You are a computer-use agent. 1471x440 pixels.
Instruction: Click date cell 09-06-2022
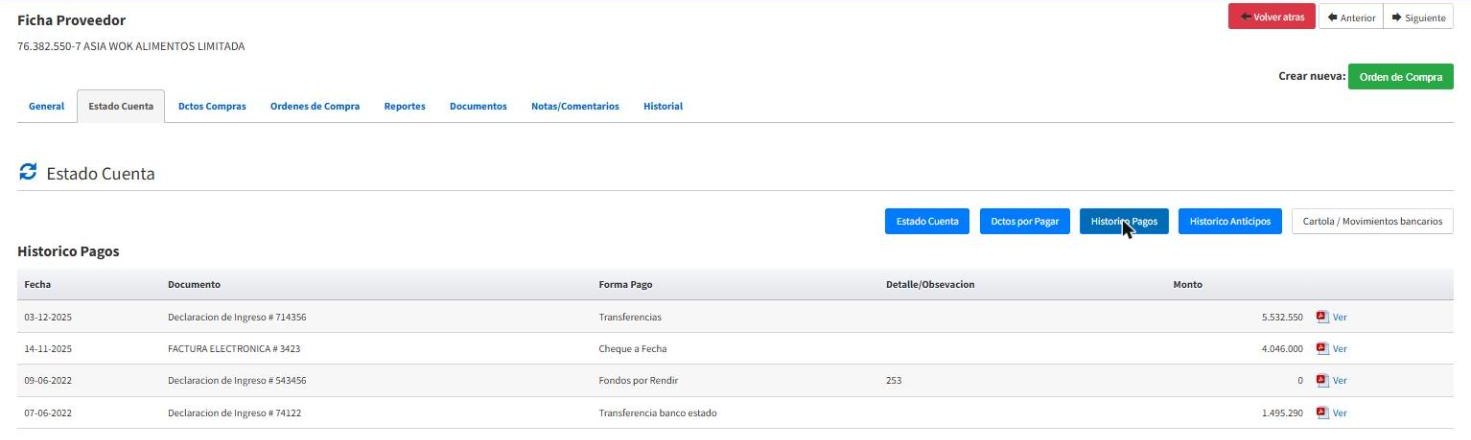[x=48, y=381]
